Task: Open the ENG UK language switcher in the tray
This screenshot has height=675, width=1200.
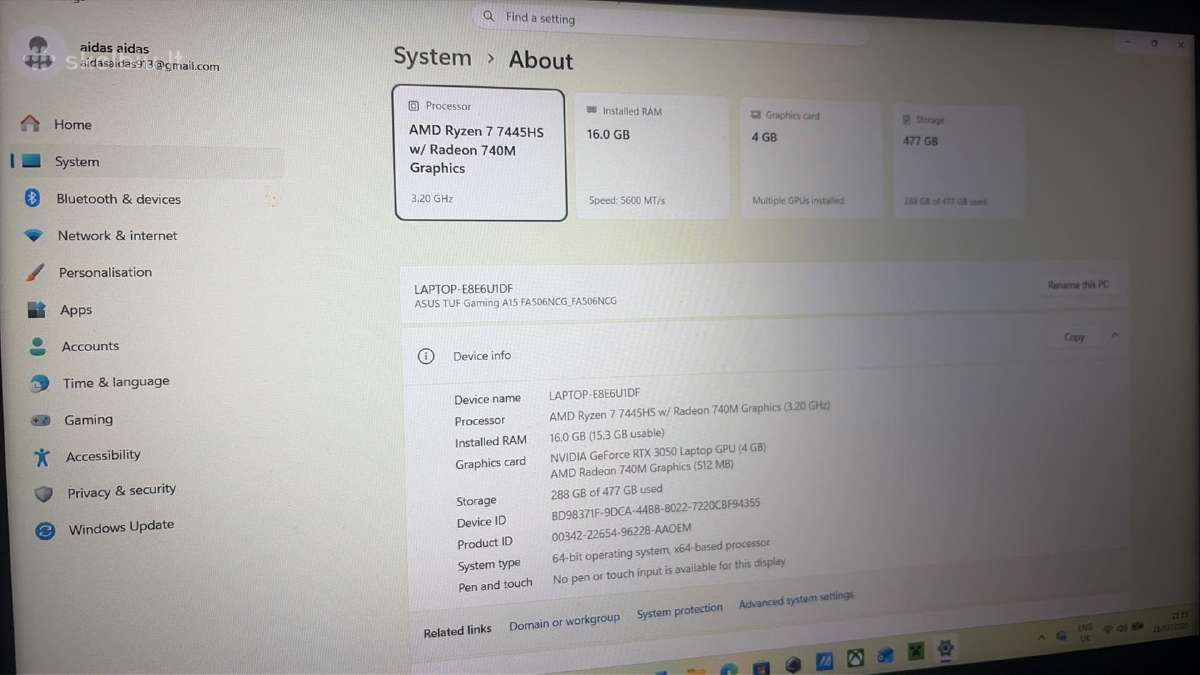Action: tap(1085, 632)
